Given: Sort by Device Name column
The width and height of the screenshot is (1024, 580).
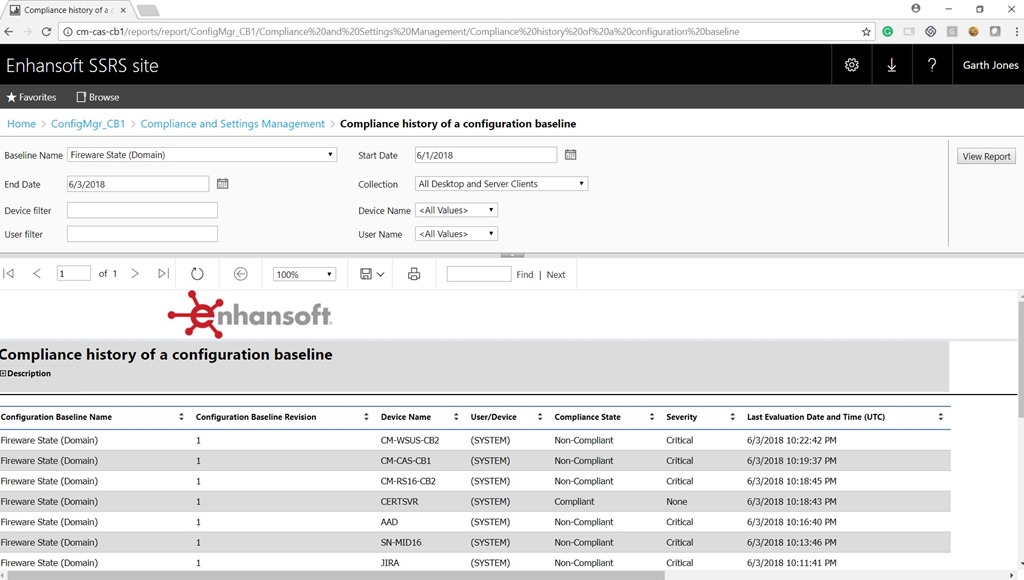Looking at the screenshot, I should 456,417.
